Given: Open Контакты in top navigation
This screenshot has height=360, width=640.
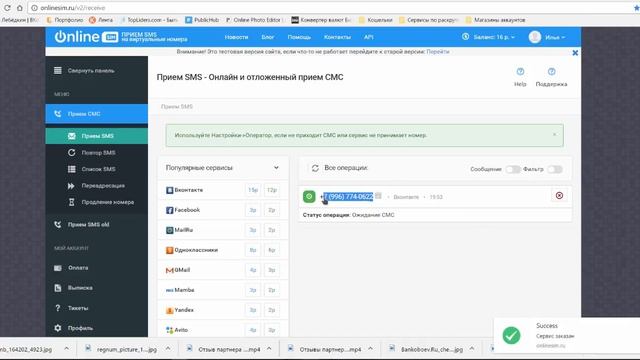Looking at the screenshot, I should [x=337, y=37].
